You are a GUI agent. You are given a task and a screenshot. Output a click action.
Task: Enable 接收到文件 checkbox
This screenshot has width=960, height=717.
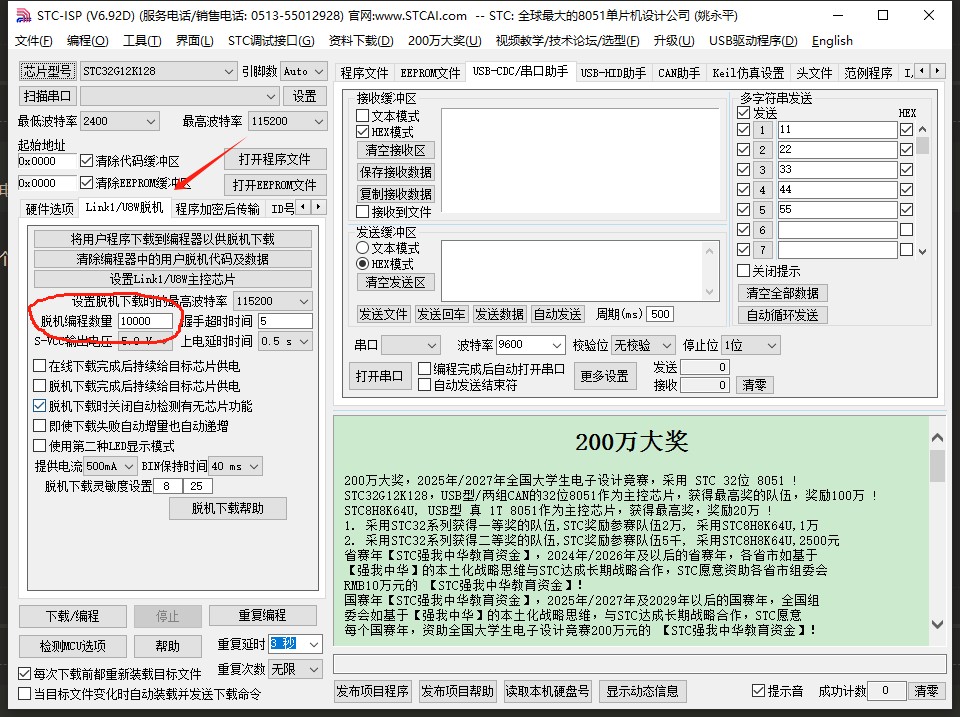point(362,212)
